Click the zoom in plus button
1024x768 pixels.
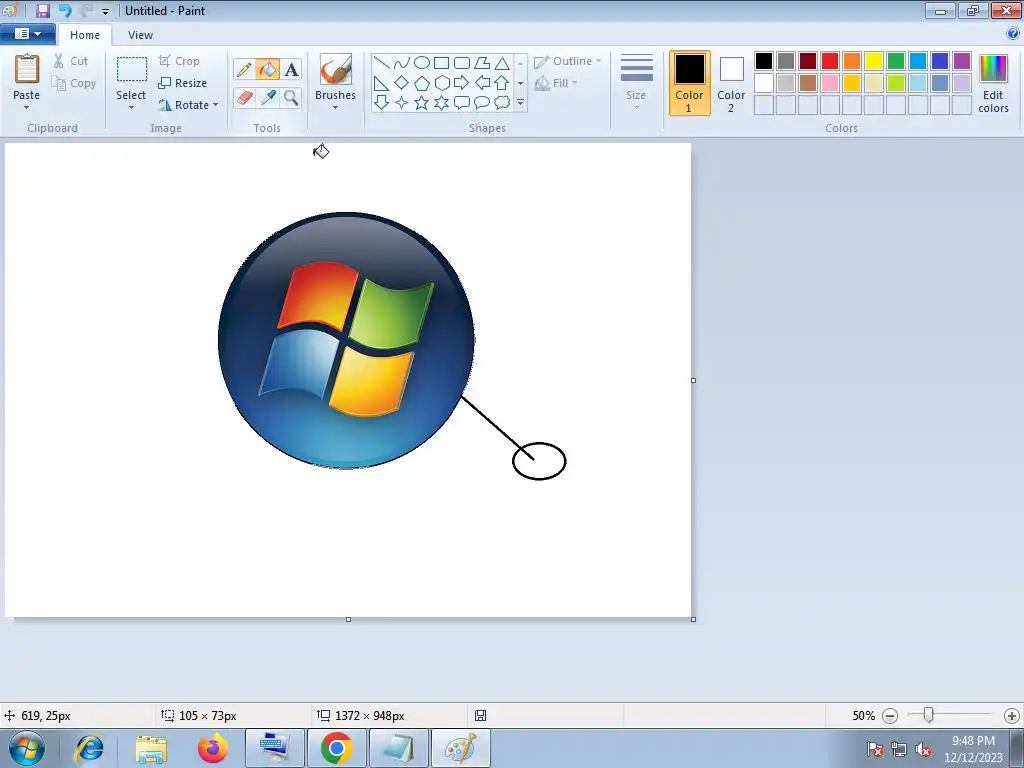1012,716
